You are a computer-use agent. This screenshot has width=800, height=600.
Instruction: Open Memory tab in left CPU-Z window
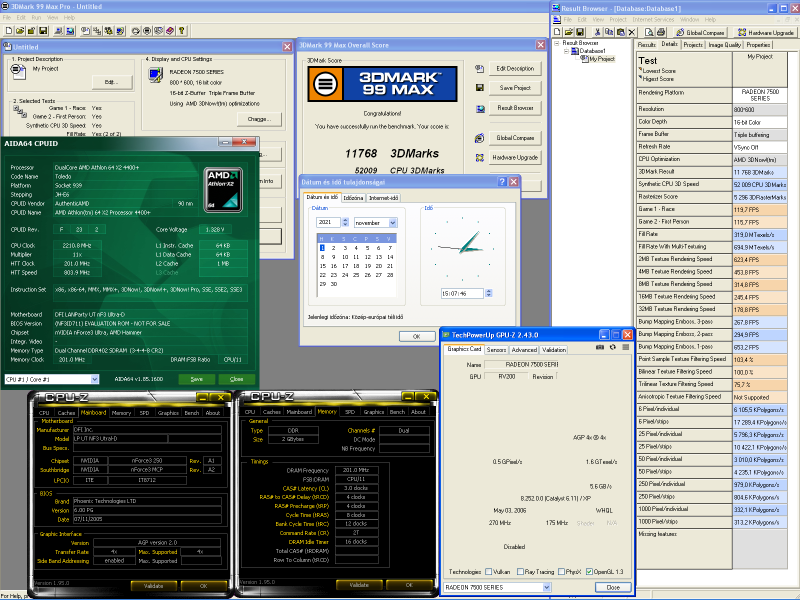pyautogui.click(x=121, y=413)
